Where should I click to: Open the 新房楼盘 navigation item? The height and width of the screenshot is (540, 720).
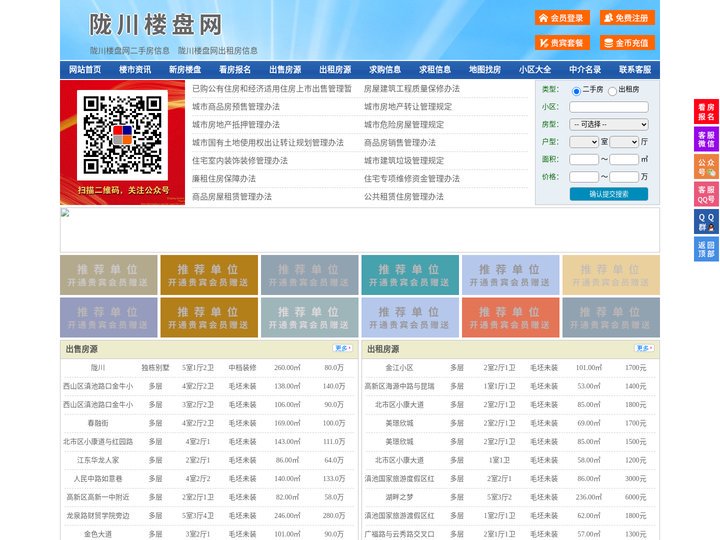click(x=185, y=70)
